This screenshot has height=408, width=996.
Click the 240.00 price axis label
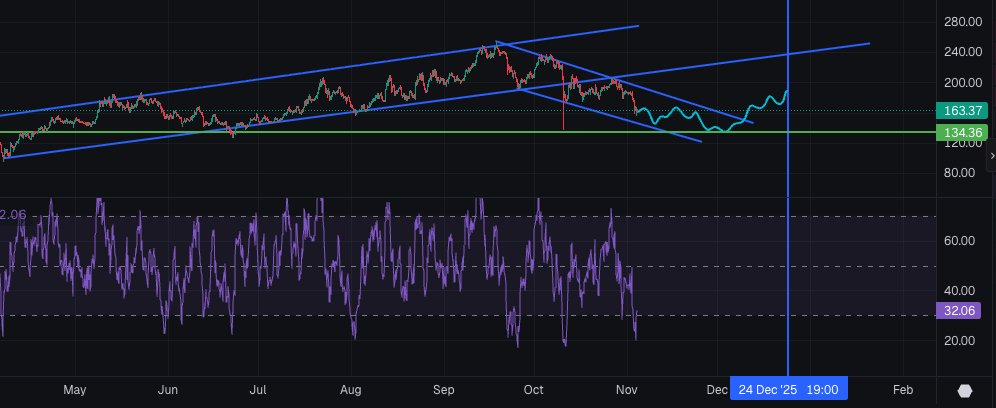(x=964, y=51)
